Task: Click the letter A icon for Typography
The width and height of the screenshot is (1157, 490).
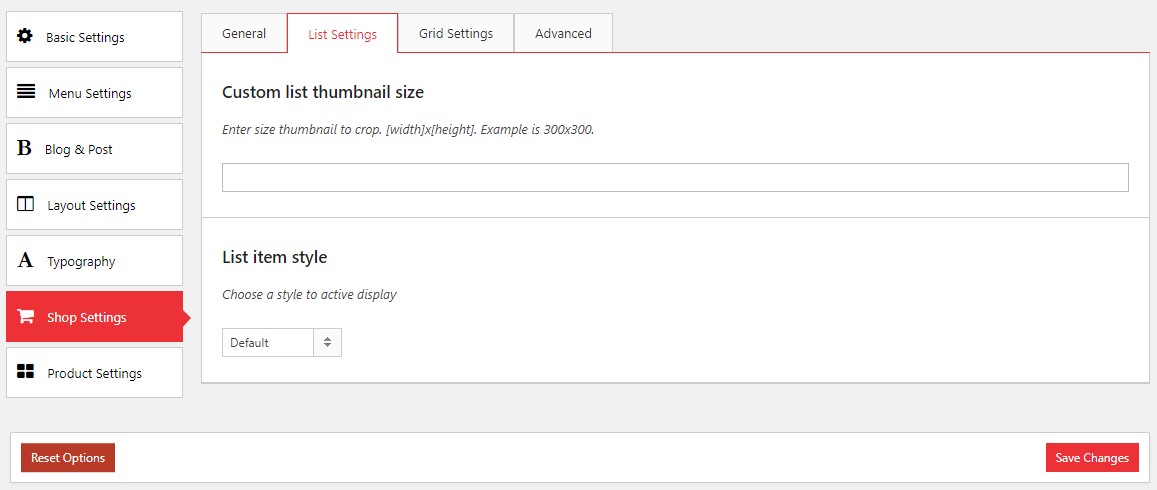Action: (25, 260)
